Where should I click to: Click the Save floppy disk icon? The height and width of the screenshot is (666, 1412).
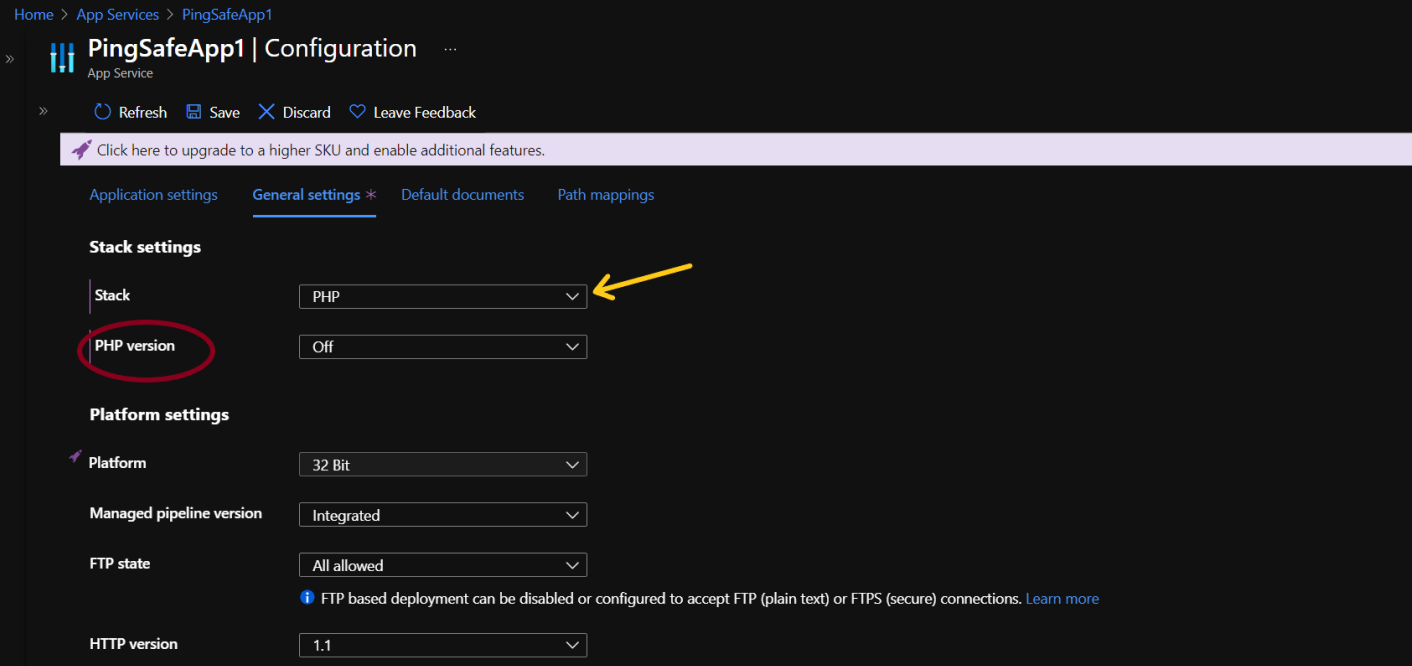[194, 112]
